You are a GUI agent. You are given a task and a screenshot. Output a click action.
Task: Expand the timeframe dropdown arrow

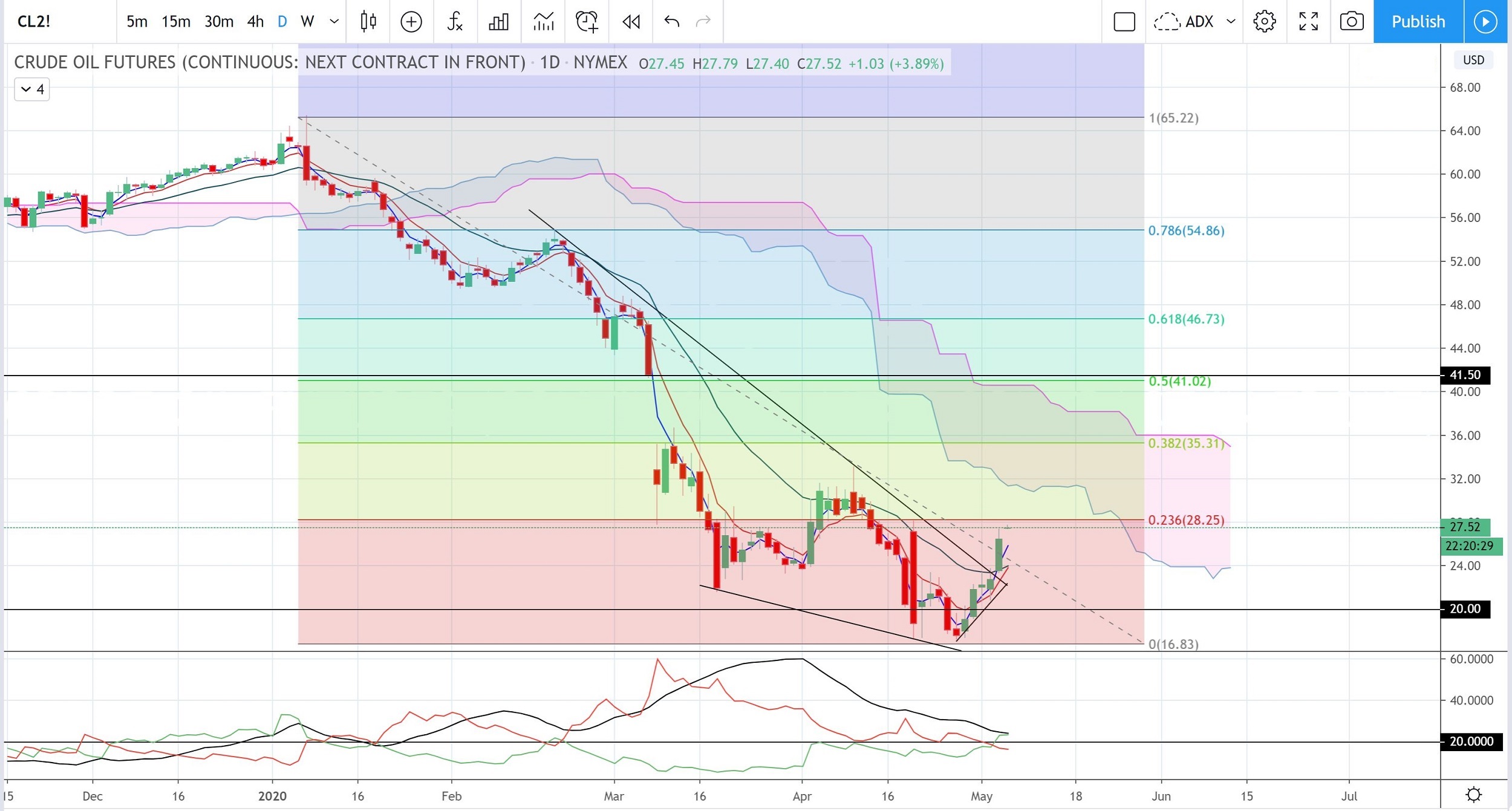pyautogui.click(x=334, y=22)
